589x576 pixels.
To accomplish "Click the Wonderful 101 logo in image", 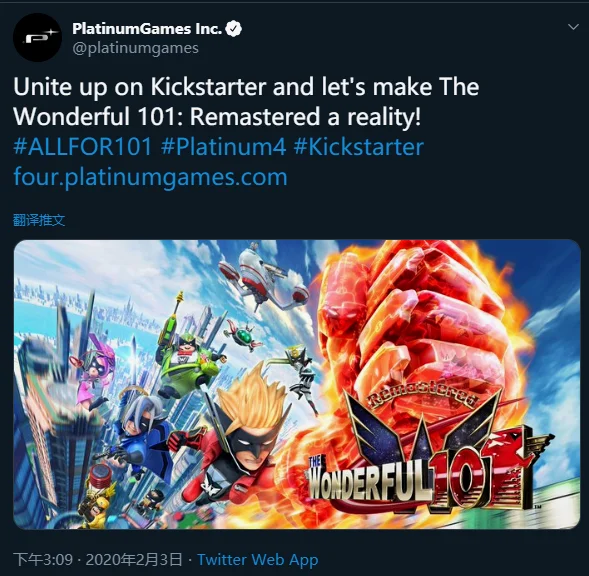I will pyautogui.click(x=428, y=455).
